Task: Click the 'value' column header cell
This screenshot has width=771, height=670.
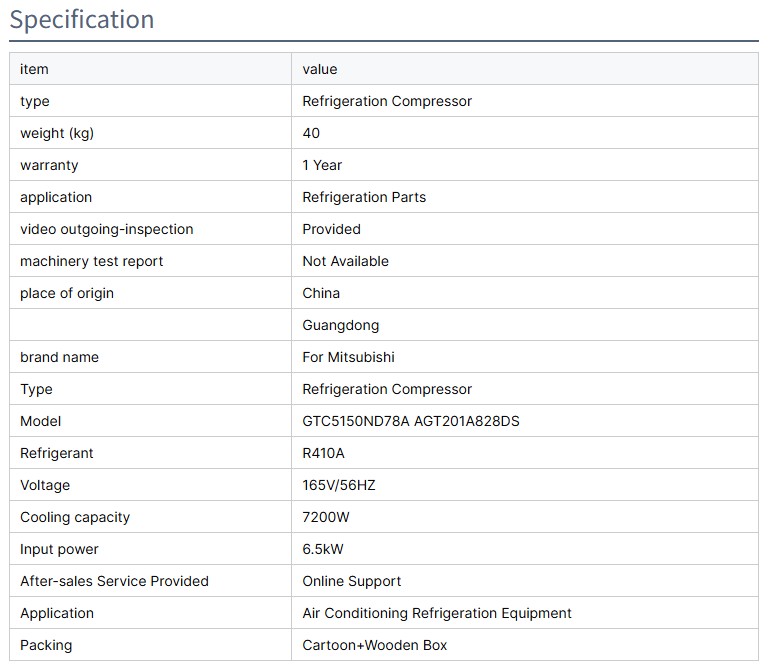Action: tap(320, 69)
